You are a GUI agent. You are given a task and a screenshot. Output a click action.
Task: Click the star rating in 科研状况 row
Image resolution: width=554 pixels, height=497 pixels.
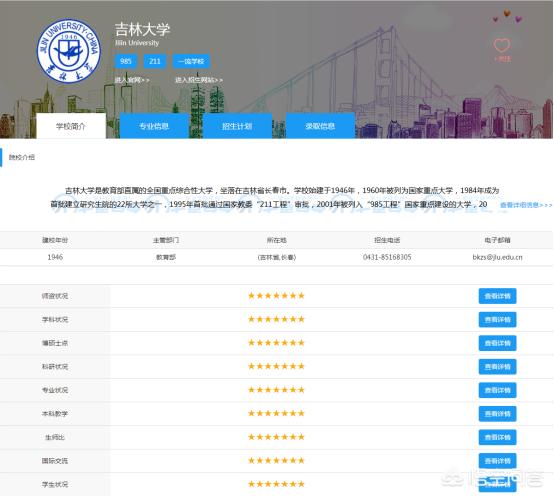pyautogui.click(x=276, y=366)
